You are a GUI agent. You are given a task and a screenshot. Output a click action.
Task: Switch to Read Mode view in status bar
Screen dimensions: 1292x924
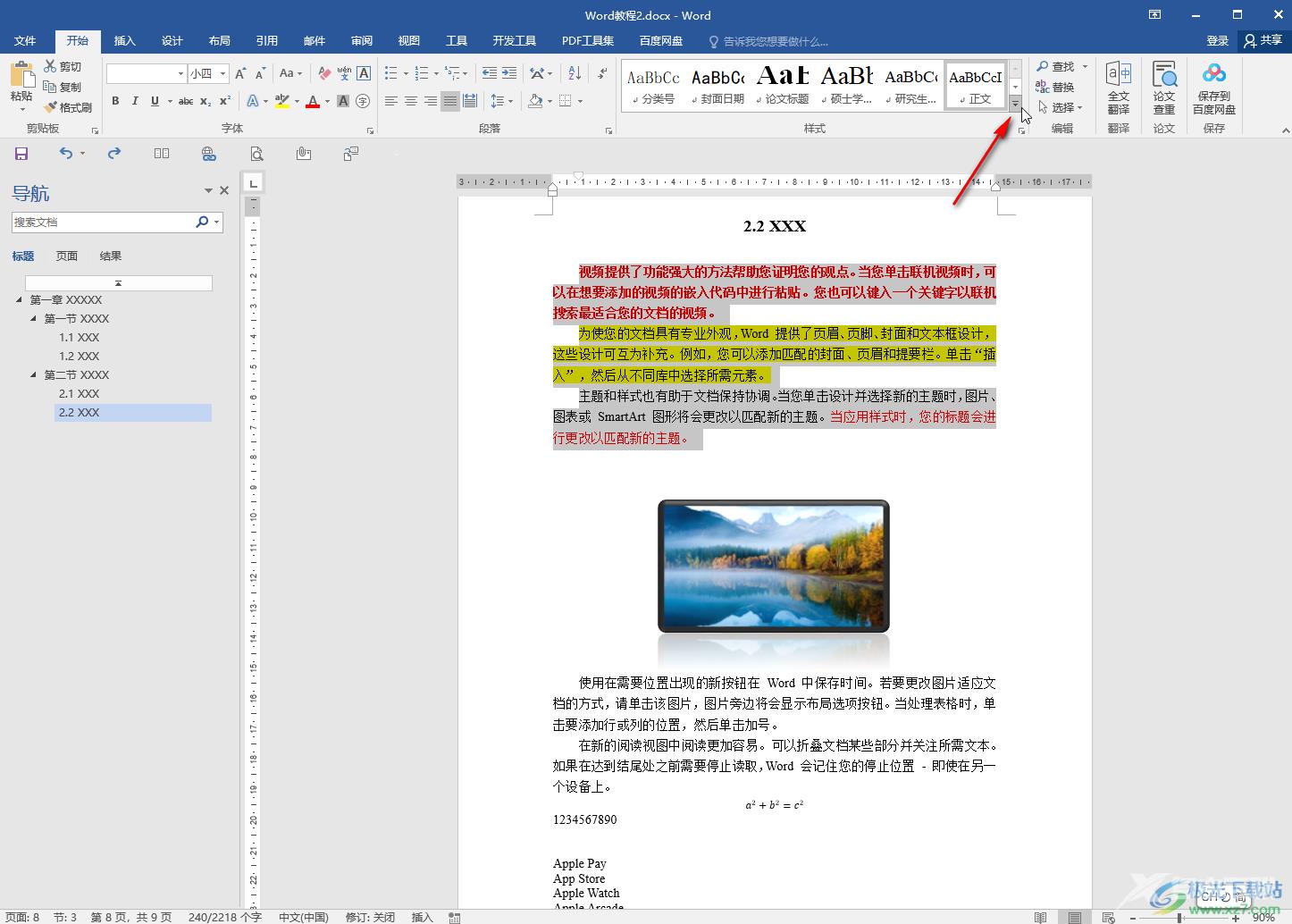[x=1040, y=917]
